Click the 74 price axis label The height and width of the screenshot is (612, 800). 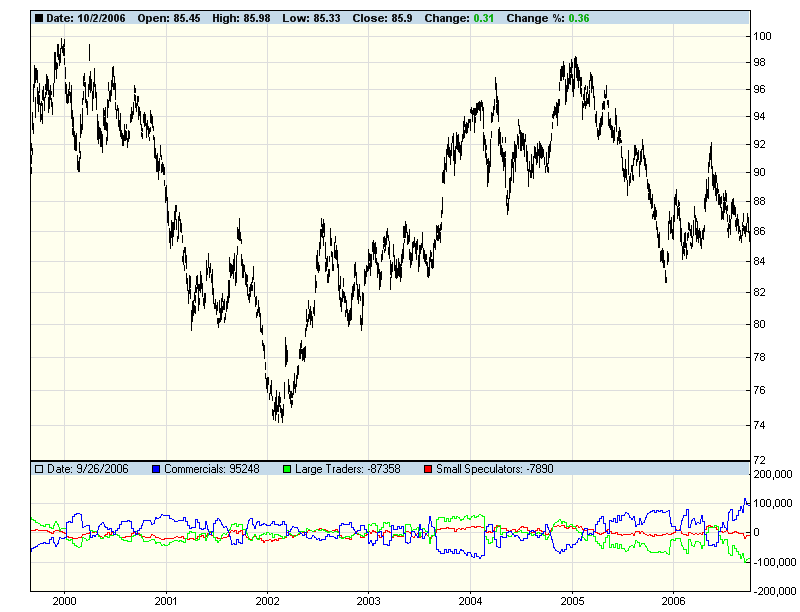759,425
